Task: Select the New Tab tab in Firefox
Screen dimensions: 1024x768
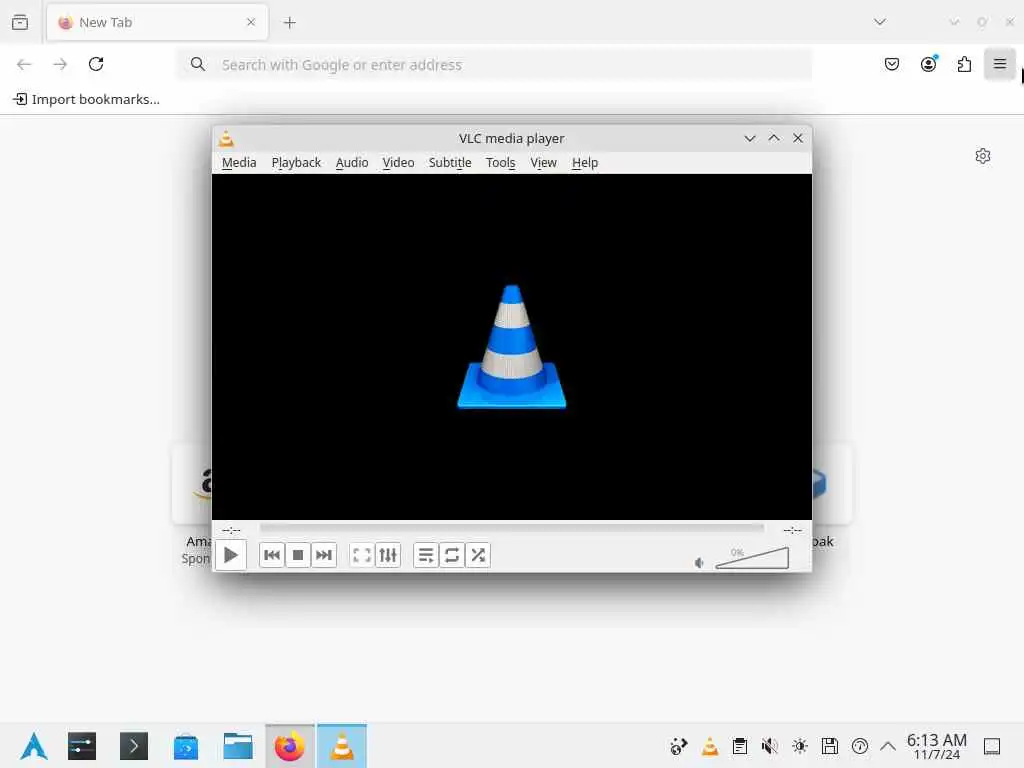Action: pyautogui.click(x=157, y=23)
